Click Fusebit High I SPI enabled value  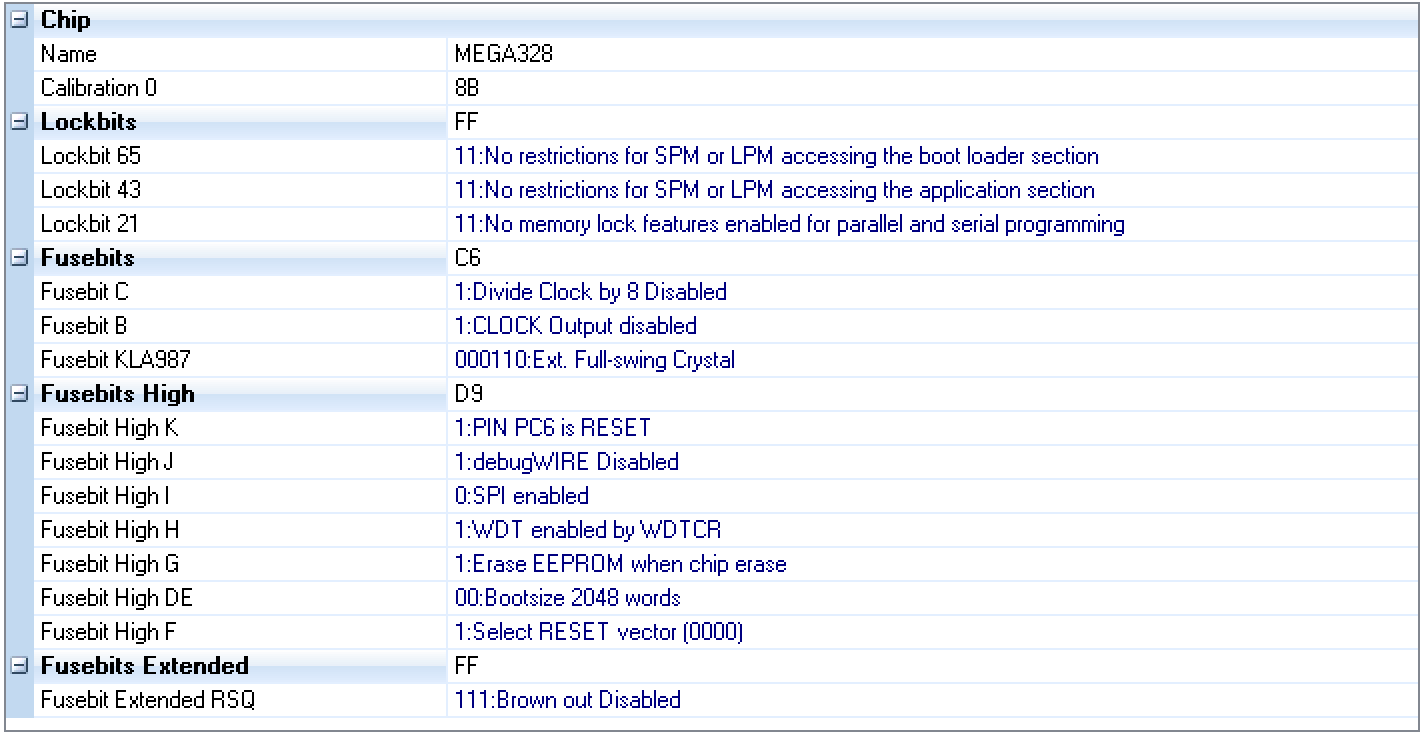521,497
